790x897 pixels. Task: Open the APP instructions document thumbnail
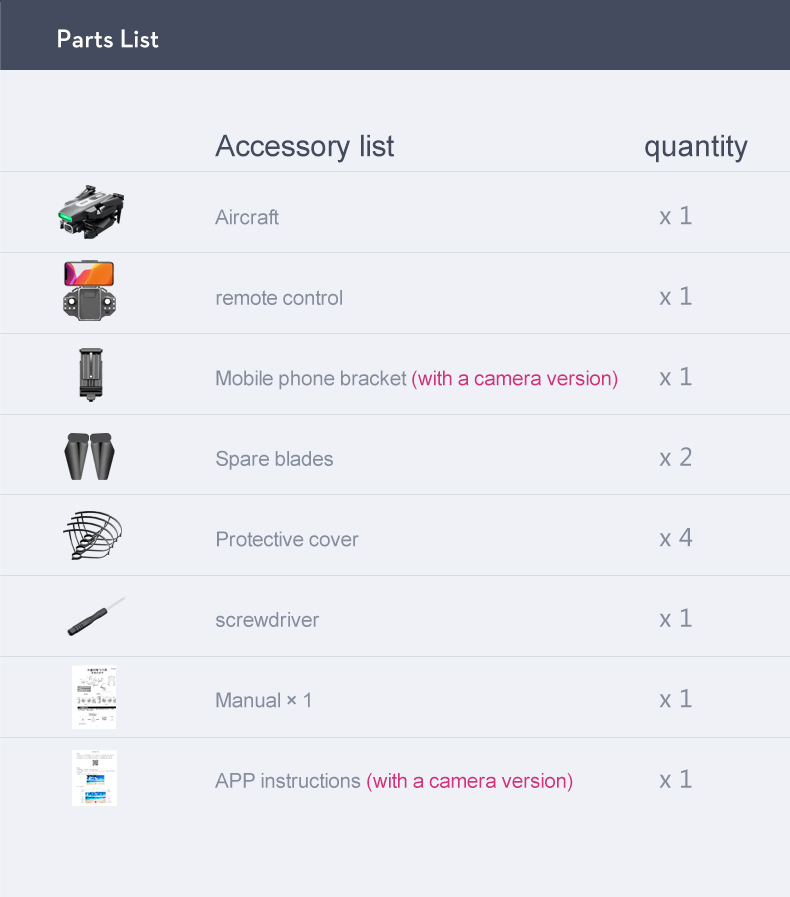[x=94, y=778]
